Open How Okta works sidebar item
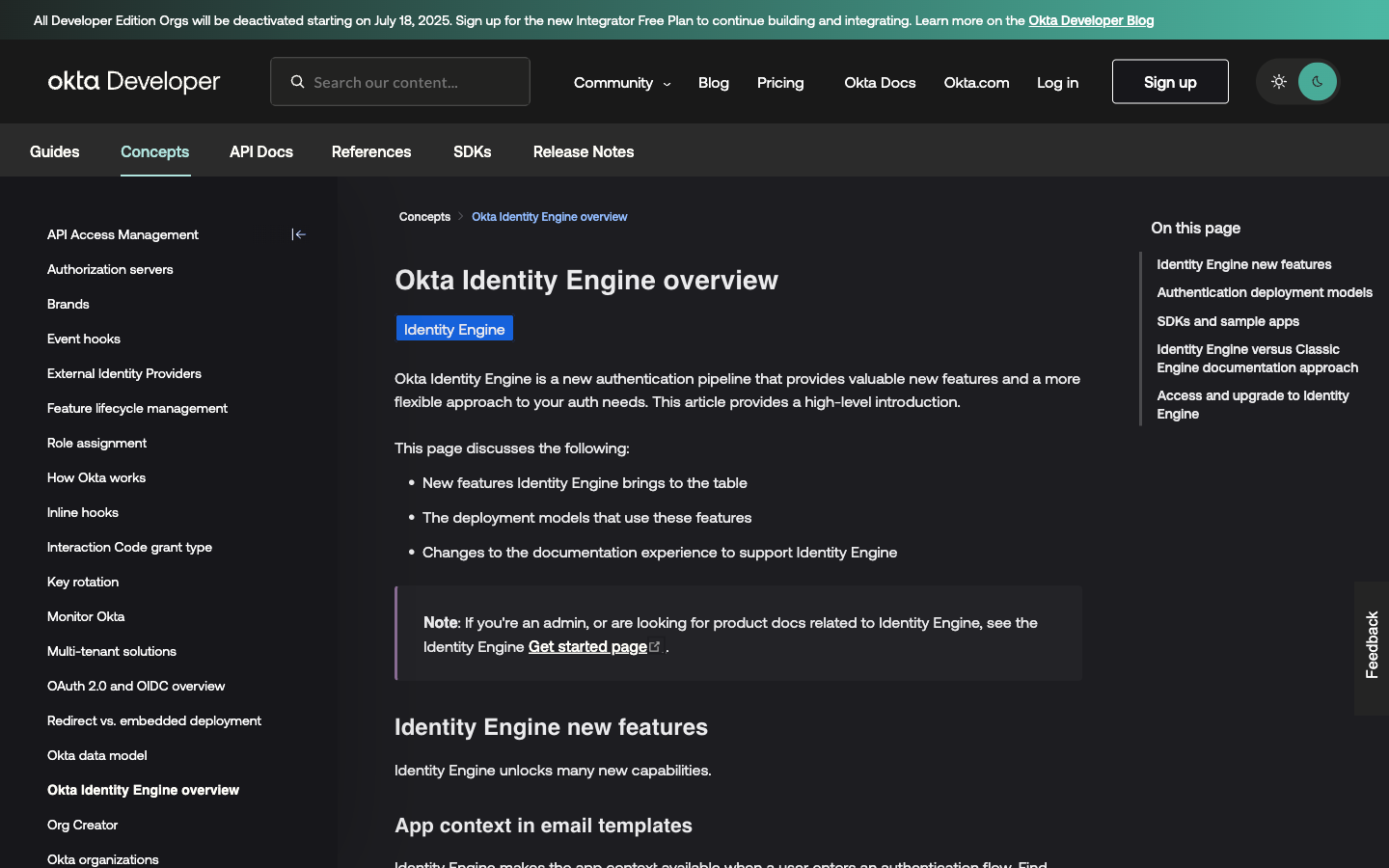The height and width of the screenshot is (868, 1389). (x=96, y=477)
